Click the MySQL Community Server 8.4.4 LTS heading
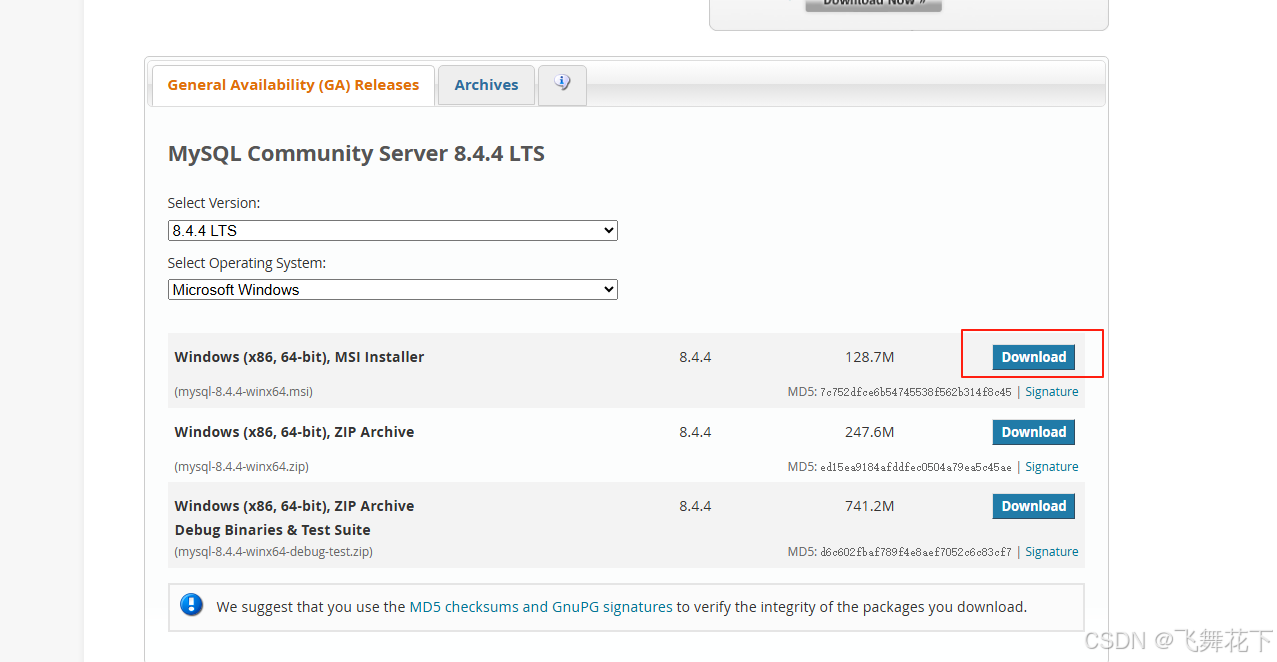 (356, 154)
